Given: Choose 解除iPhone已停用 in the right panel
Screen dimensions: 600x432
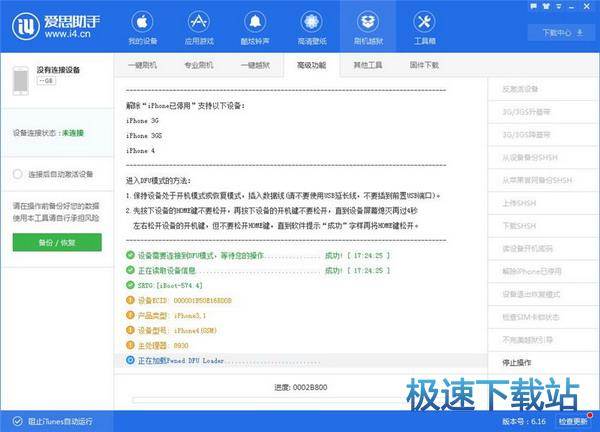Looking at the screenshot, I should click(532, 271).
